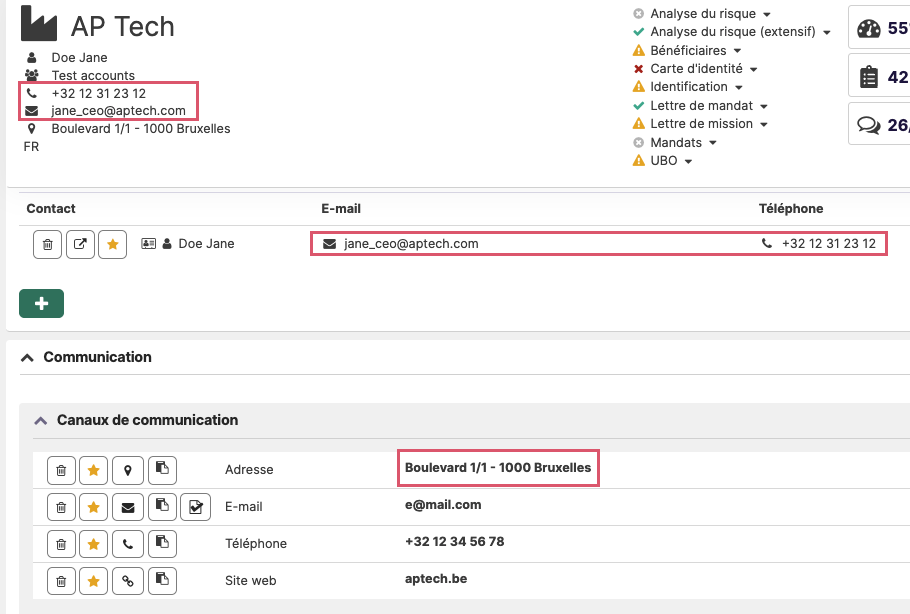Viewport: 910px width, 614px height.
Task: Toggle favorite star on Site web row
Action: coord(93,581)
